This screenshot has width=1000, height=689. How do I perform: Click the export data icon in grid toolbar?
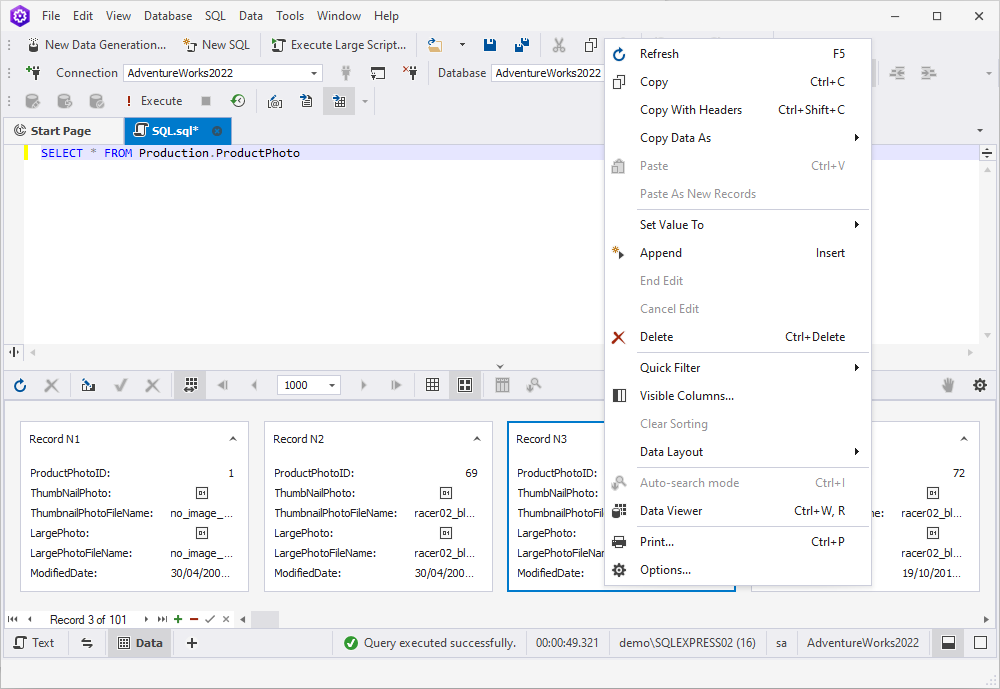(88, 385)
